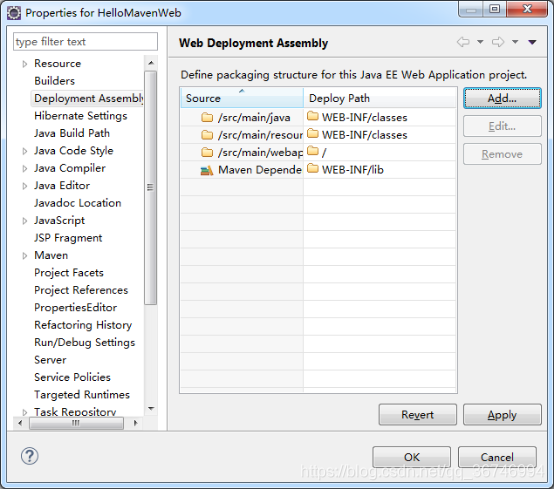Click the Edit... button

click(x=502, y=126)
